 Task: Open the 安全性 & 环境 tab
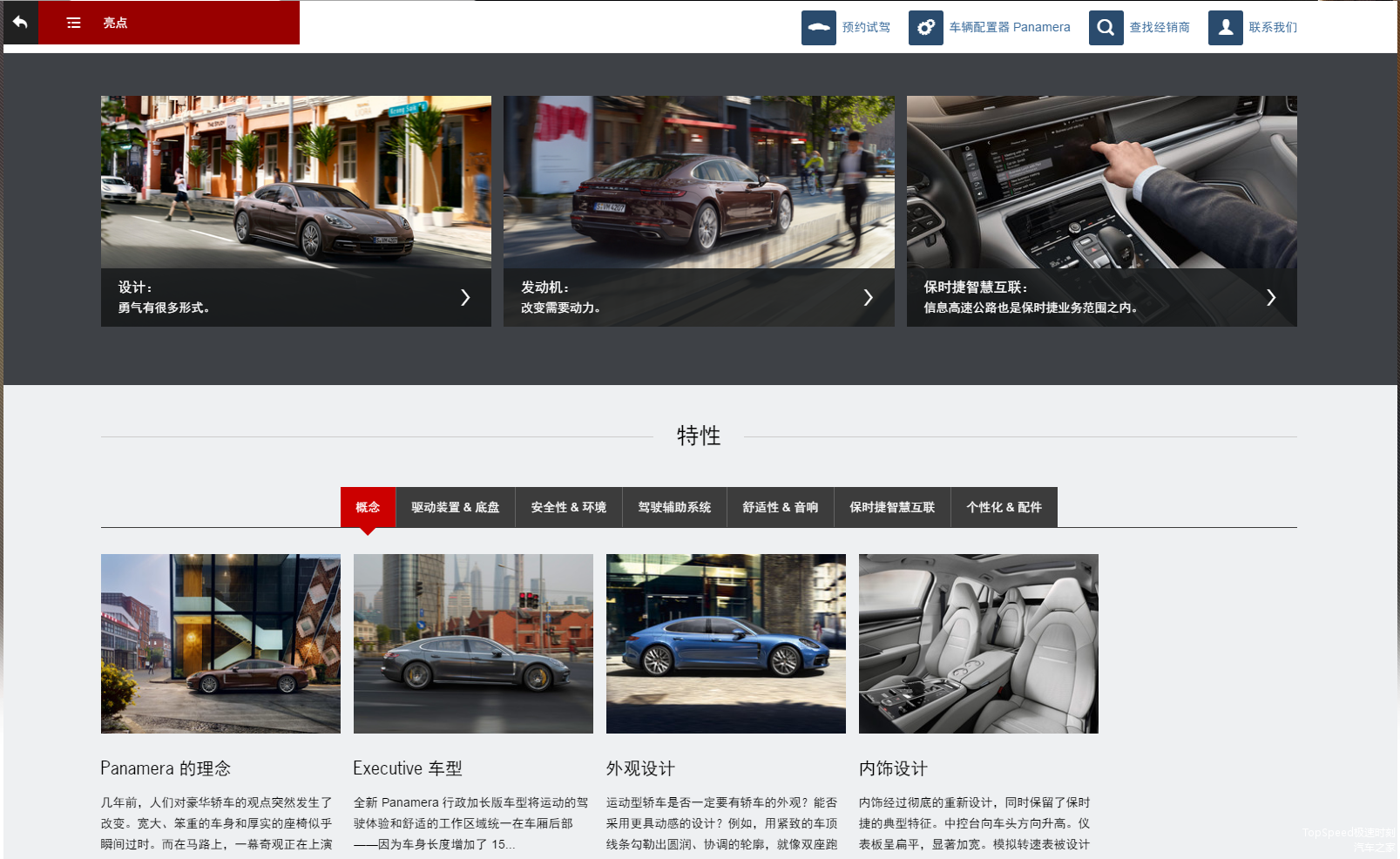tap(568, 507)
